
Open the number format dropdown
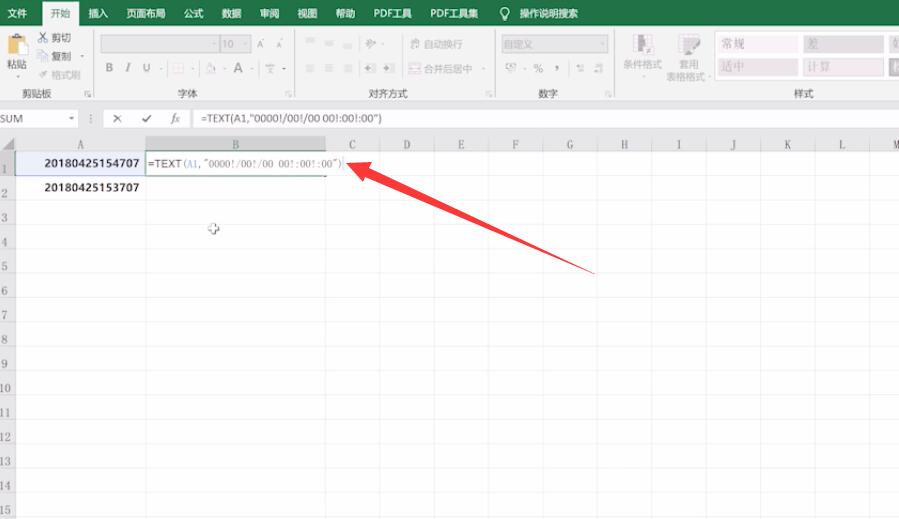click(603, 44)
